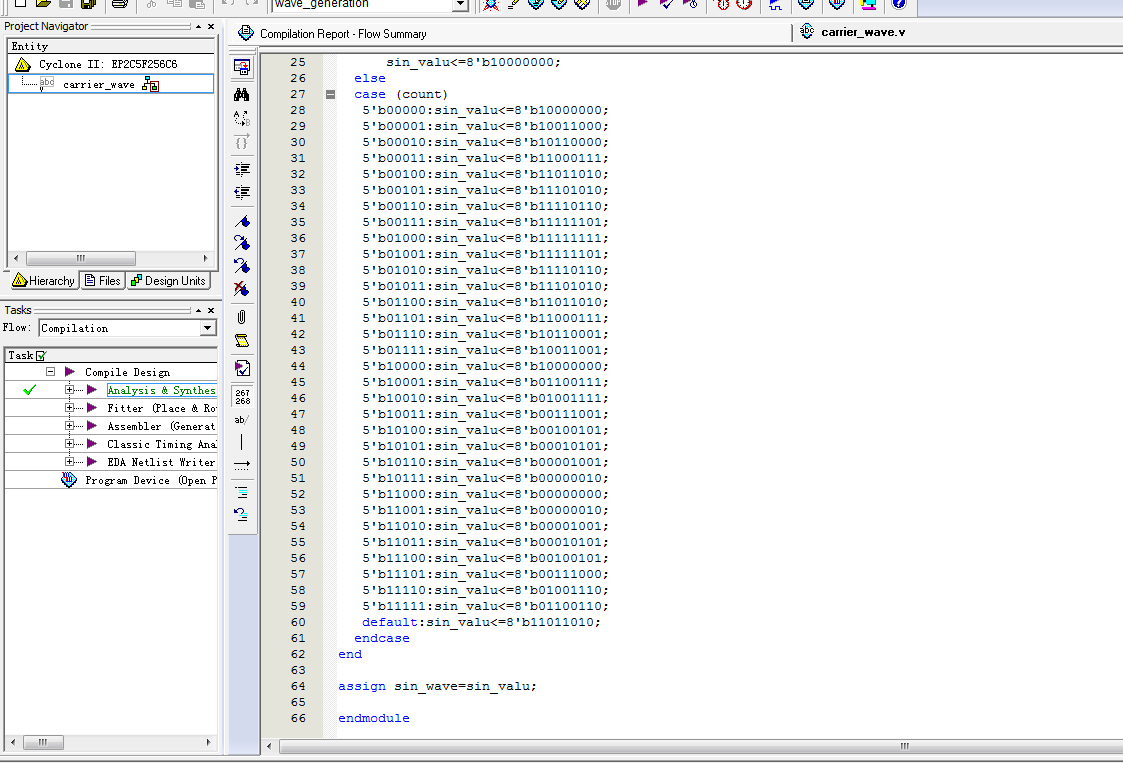Expand the Fitter task node
Image resolution: width=1123 pixels, height=763 pixels.
(70, 408)
